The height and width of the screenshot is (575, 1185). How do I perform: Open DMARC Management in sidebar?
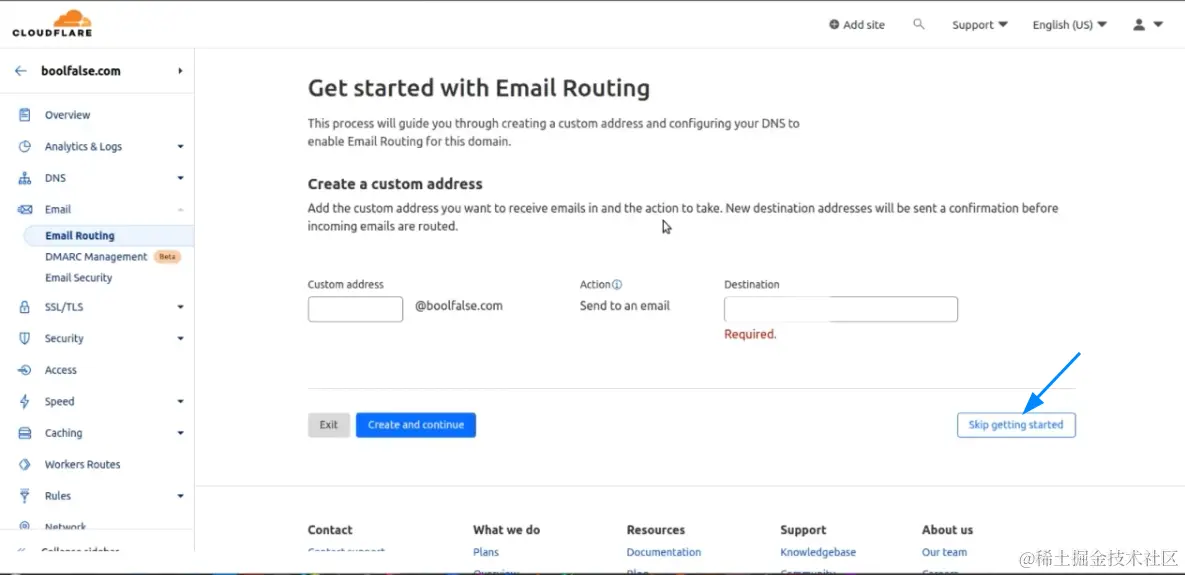coord(96,257)
